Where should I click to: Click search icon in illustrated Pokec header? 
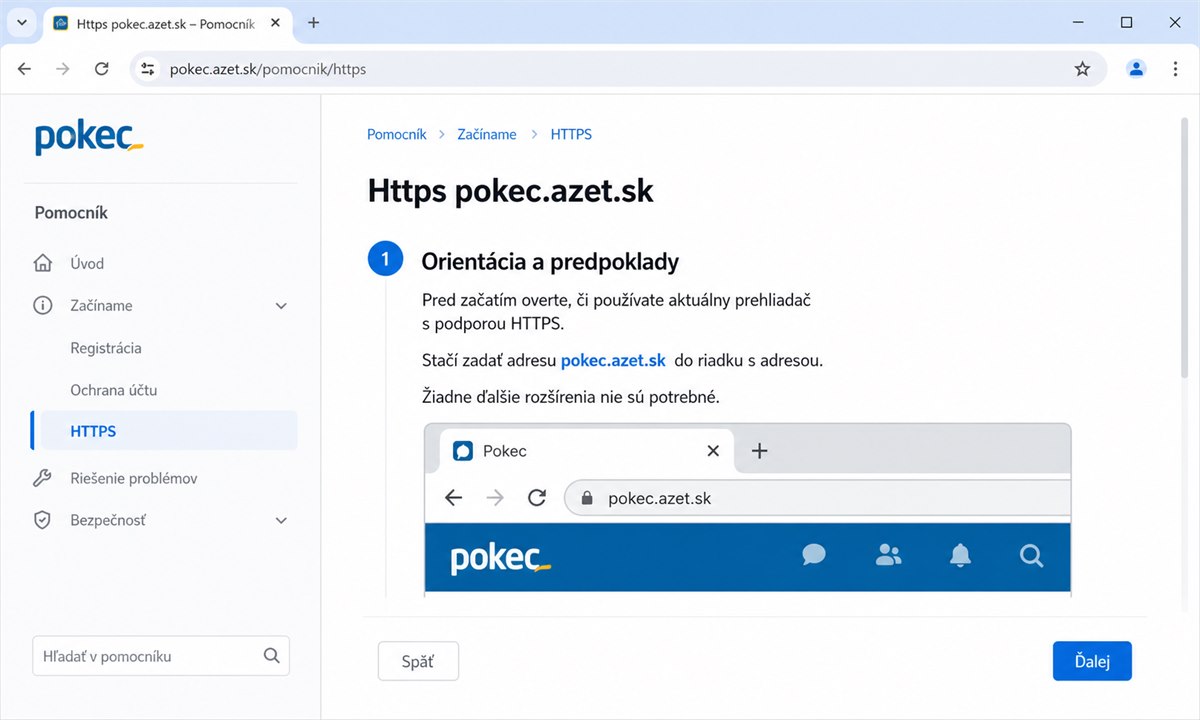(x=1032, y=555)
